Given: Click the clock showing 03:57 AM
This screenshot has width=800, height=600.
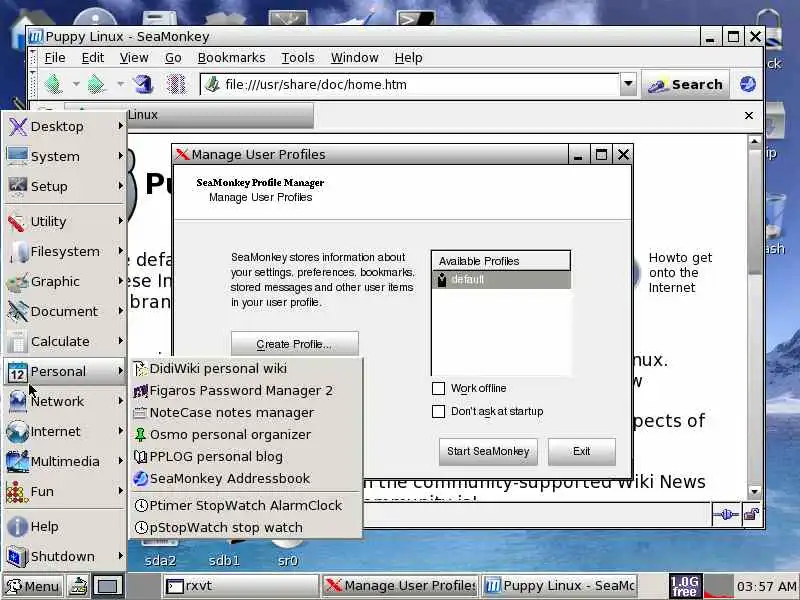Looking at the screenshot, I should pyautogui.click(x=766, y=586).
